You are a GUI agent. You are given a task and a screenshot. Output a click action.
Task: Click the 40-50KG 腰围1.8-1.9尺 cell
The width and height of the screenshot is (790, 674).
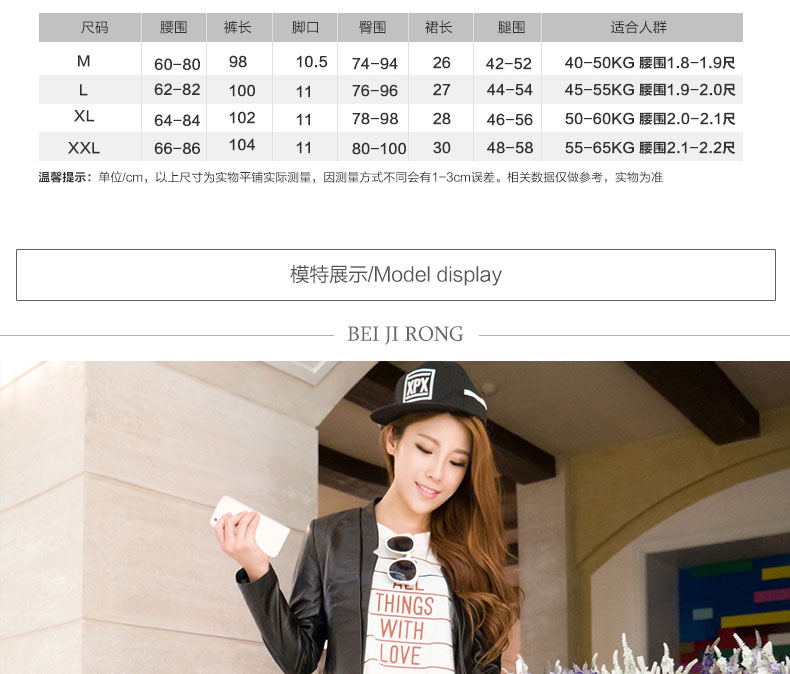[x=650, y=63]
